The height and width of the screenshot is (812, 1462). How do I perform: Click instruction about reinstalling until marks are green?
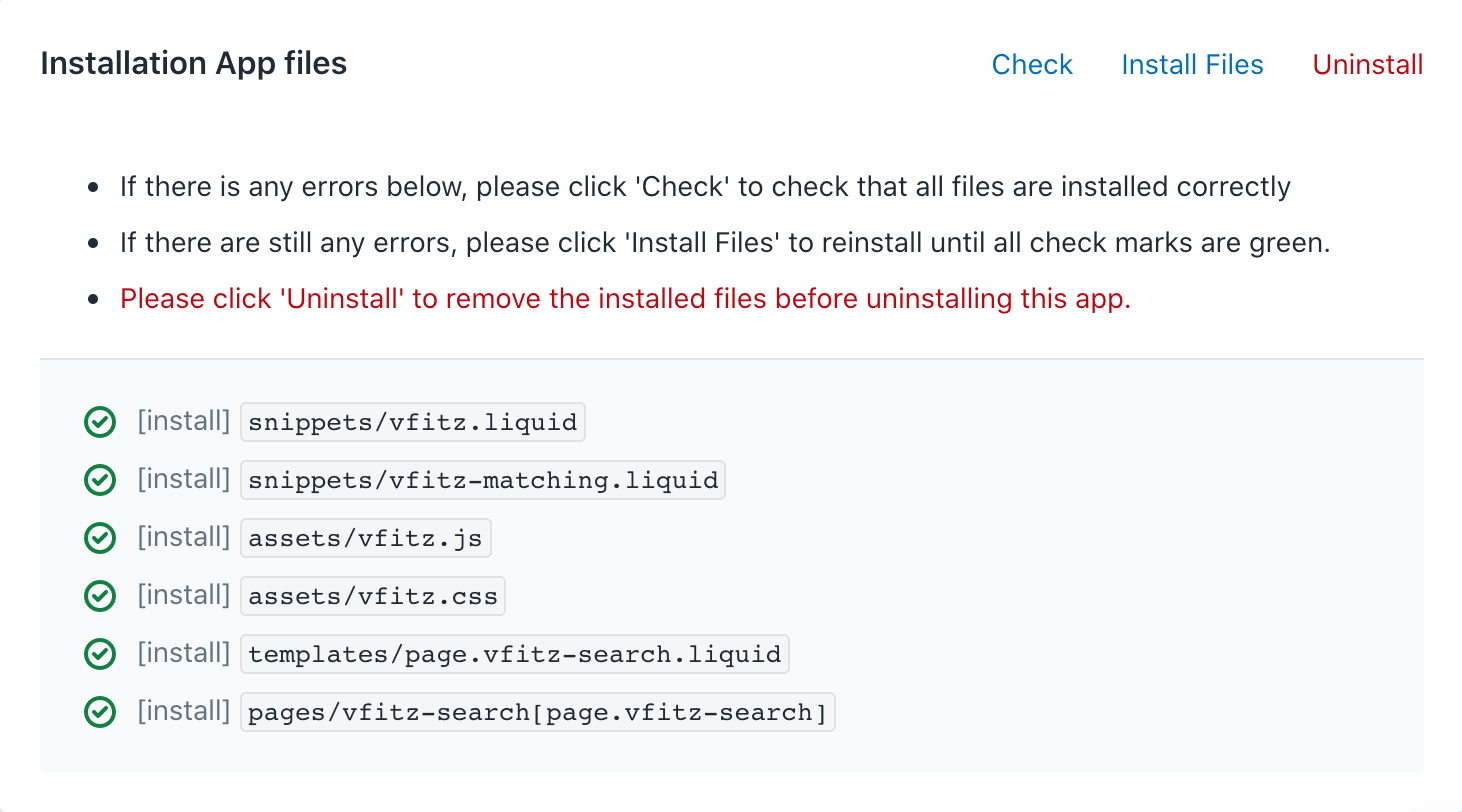pyautogui.click(x=725, y=243)
